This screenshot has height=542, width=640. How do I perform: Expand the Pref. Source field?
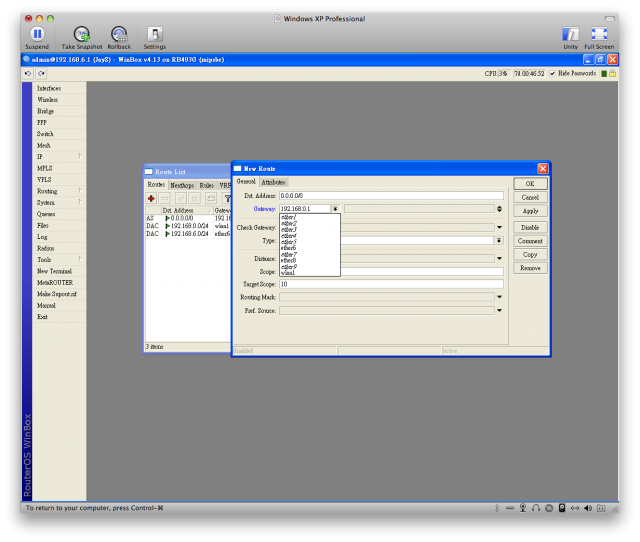(499, 311)
